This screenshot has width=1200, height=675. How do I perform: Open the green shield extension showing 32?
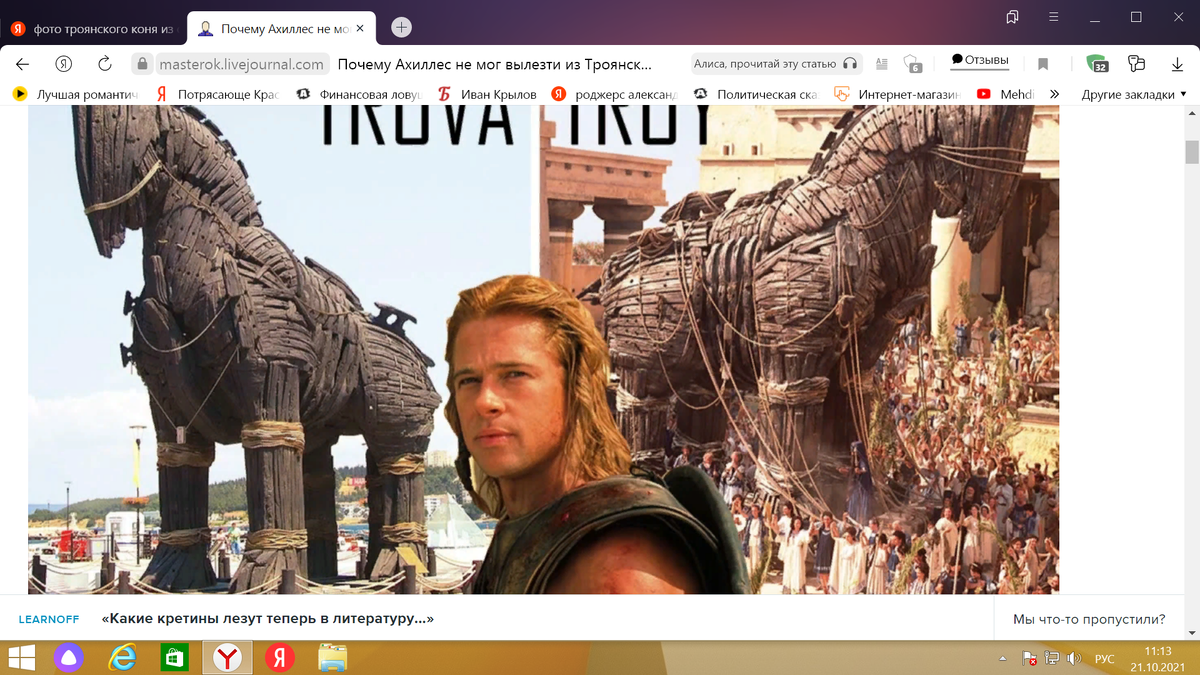coord(1097,64)
